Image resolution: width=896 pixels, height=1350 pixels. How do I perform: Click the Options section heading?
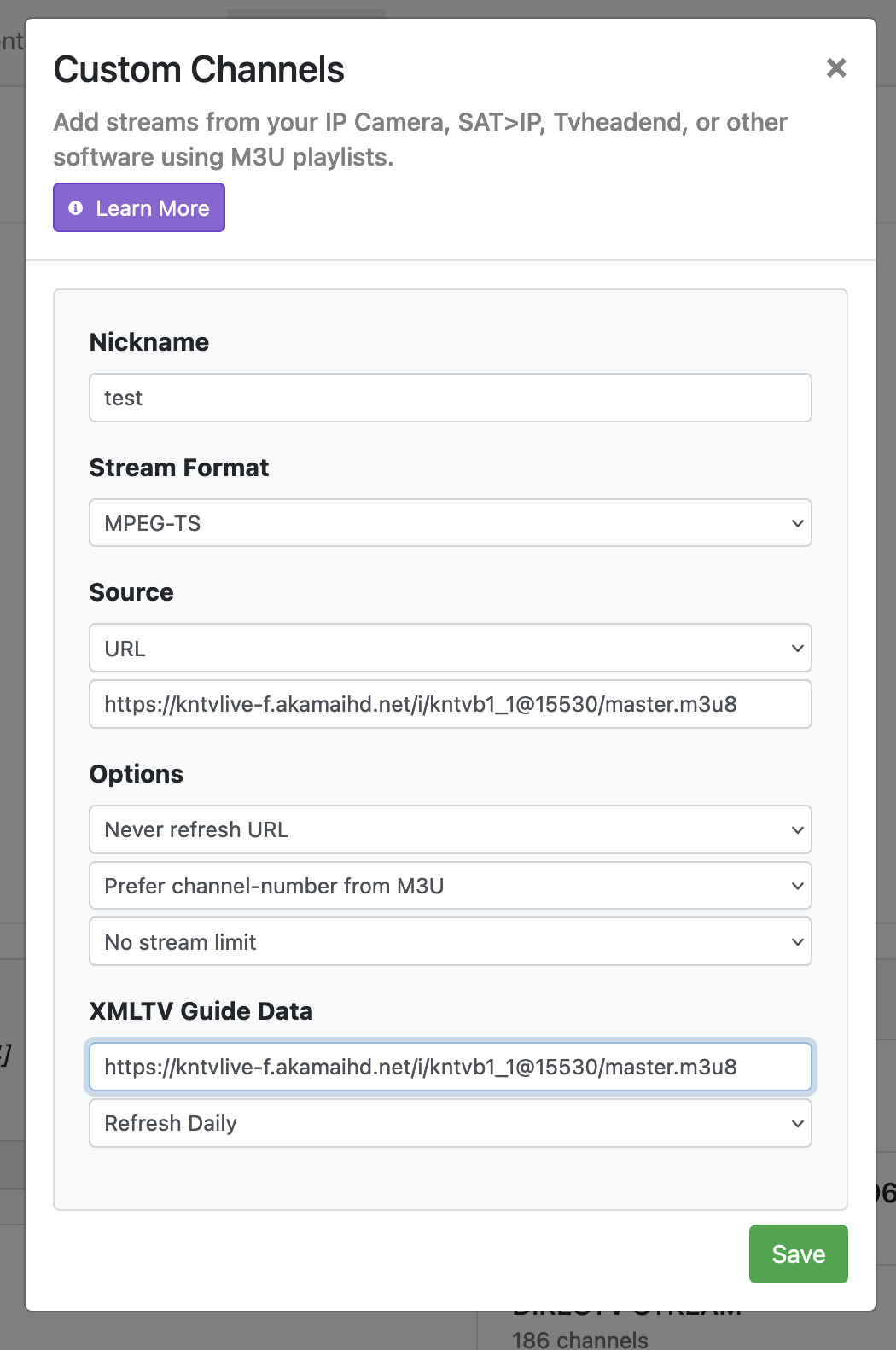[x=137, y=774]
